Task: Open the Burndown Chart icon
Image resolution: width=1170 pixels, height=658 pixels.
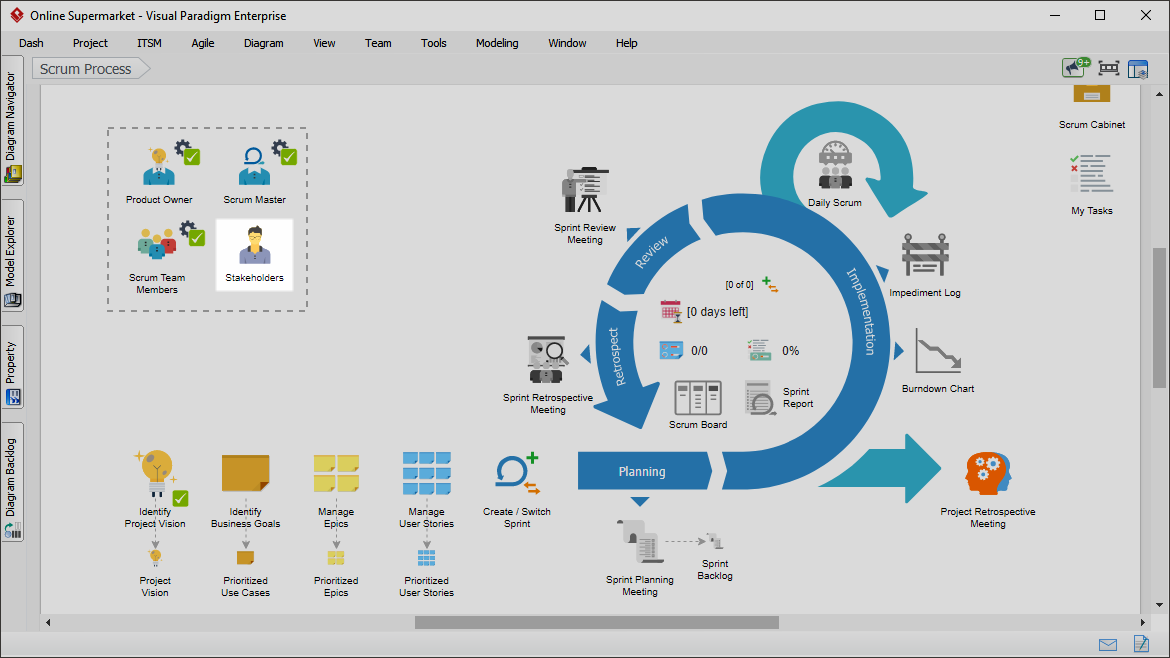Action: coord(937,352)
